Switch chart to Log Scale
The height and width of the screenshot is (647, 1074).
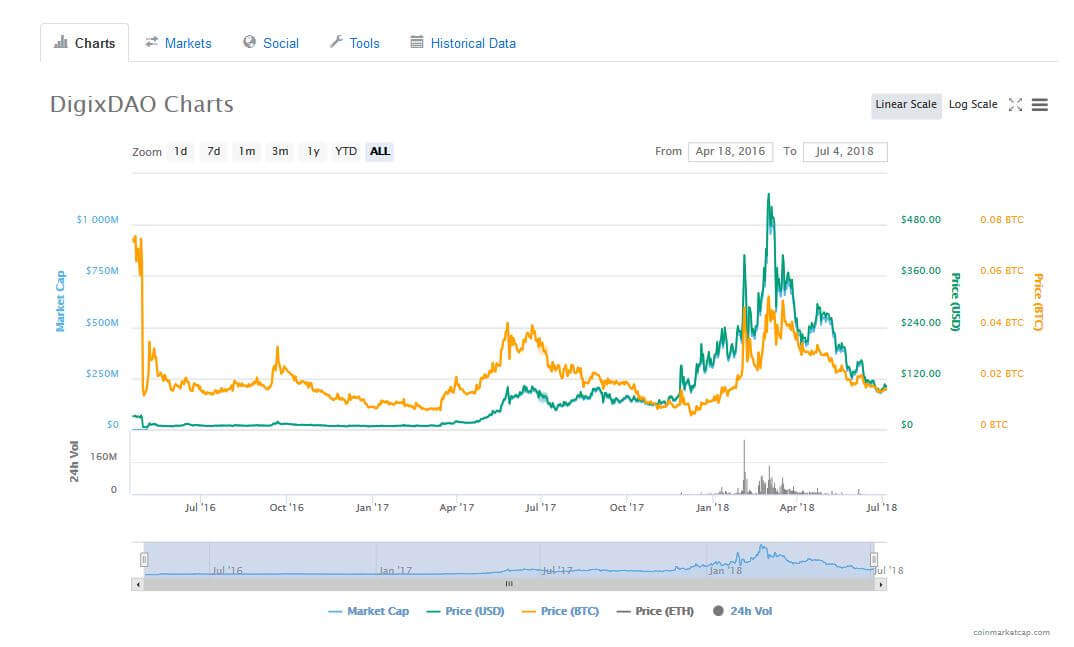tap(973, 105)
